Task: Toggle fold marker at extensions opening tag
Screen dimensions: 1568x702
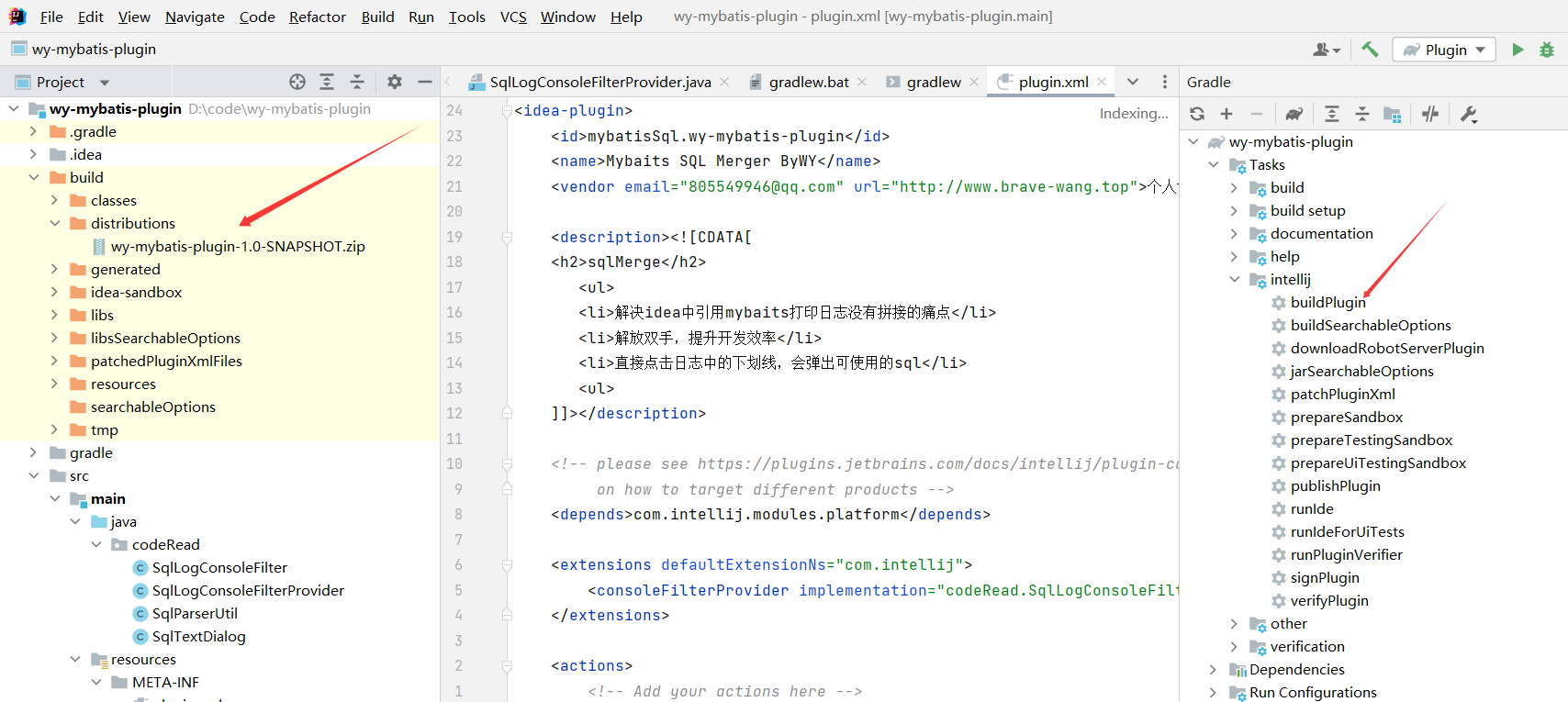Action: (x=507, y=565)
